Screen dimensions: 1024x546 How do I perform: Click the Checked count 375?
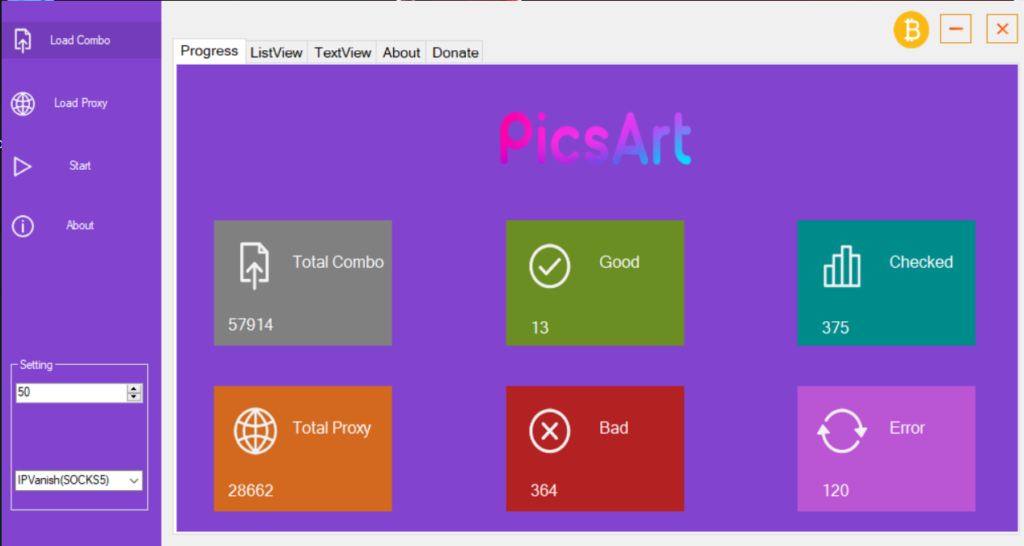coord(835,328)
